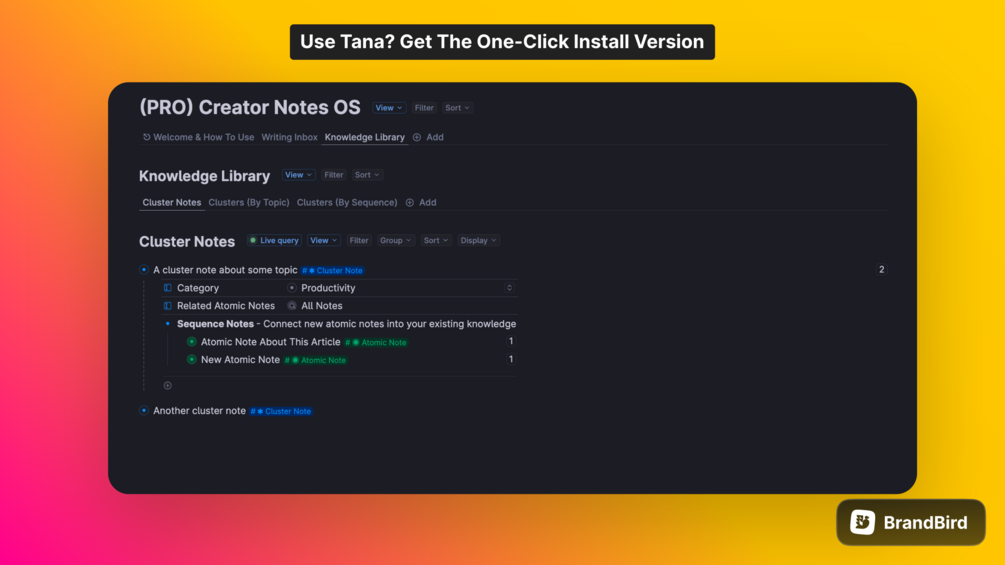Click count 1 beside New Atomic Note
The width and height of the screenshot is (1005, 565).
click(x=511, y=359)
